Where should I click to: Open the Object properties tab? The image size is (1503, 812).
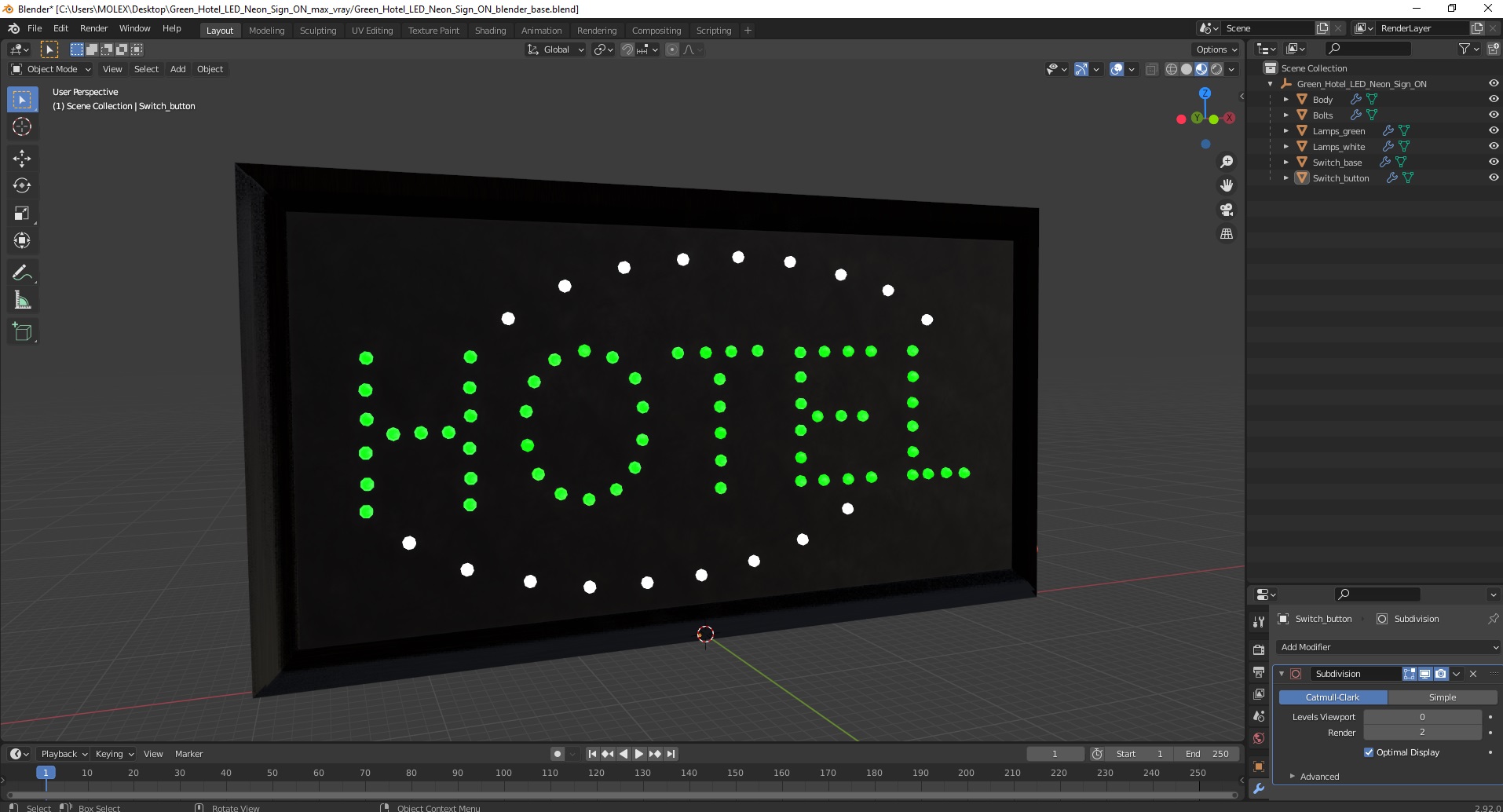click(1259, 766)
